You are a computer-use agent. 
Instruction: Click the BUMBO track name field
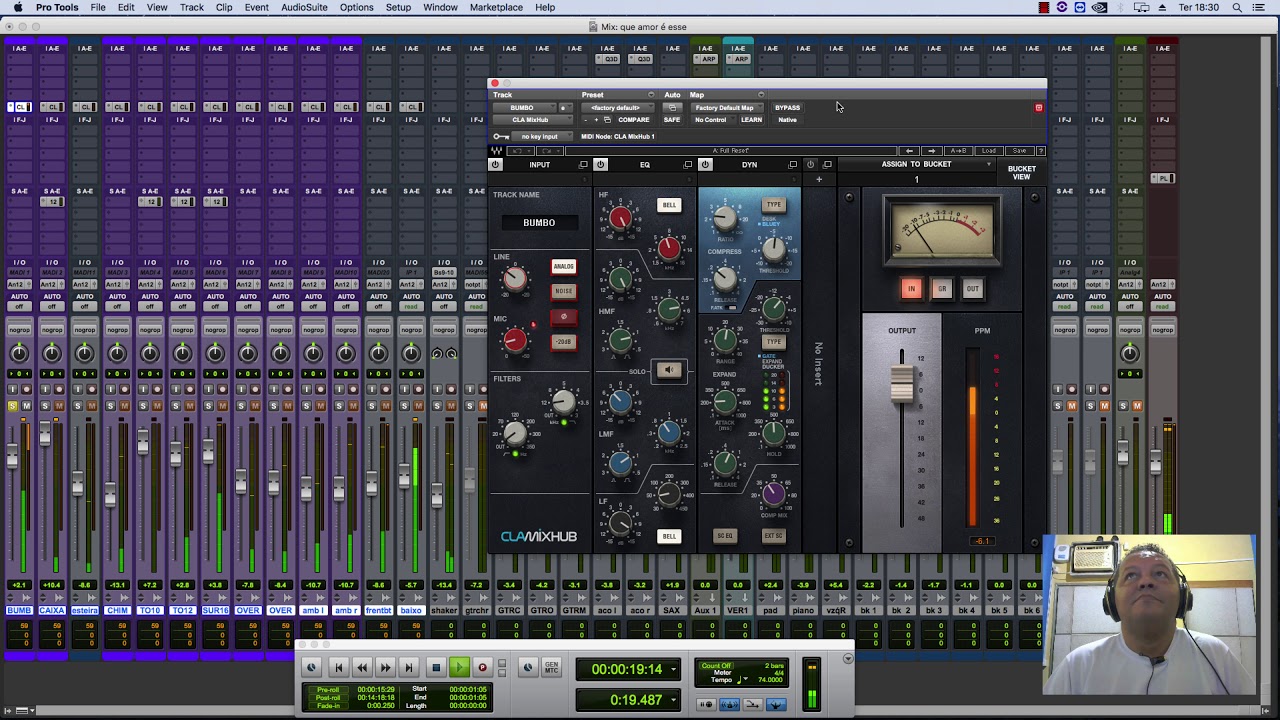point(539,223)
